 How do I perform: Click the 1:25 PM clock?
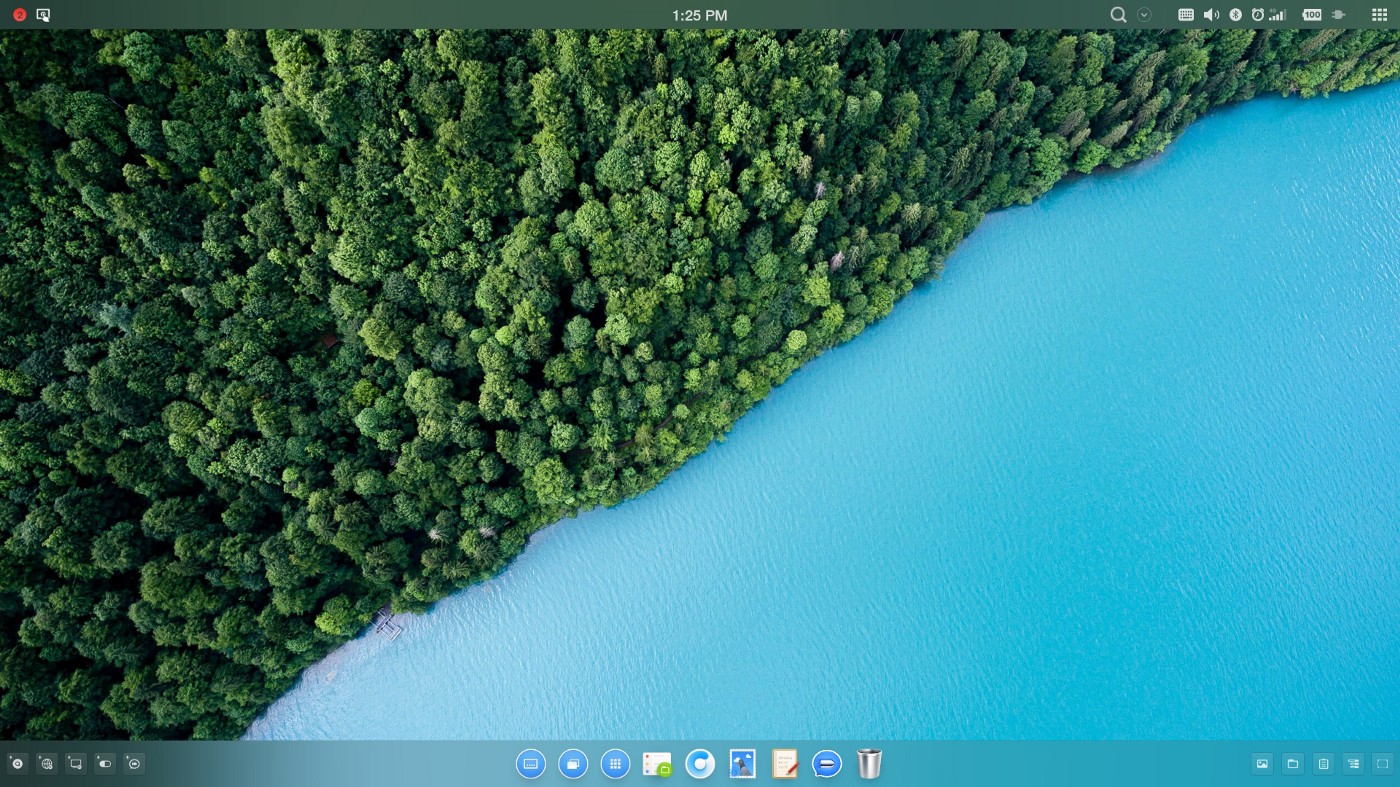pos(699,15)
